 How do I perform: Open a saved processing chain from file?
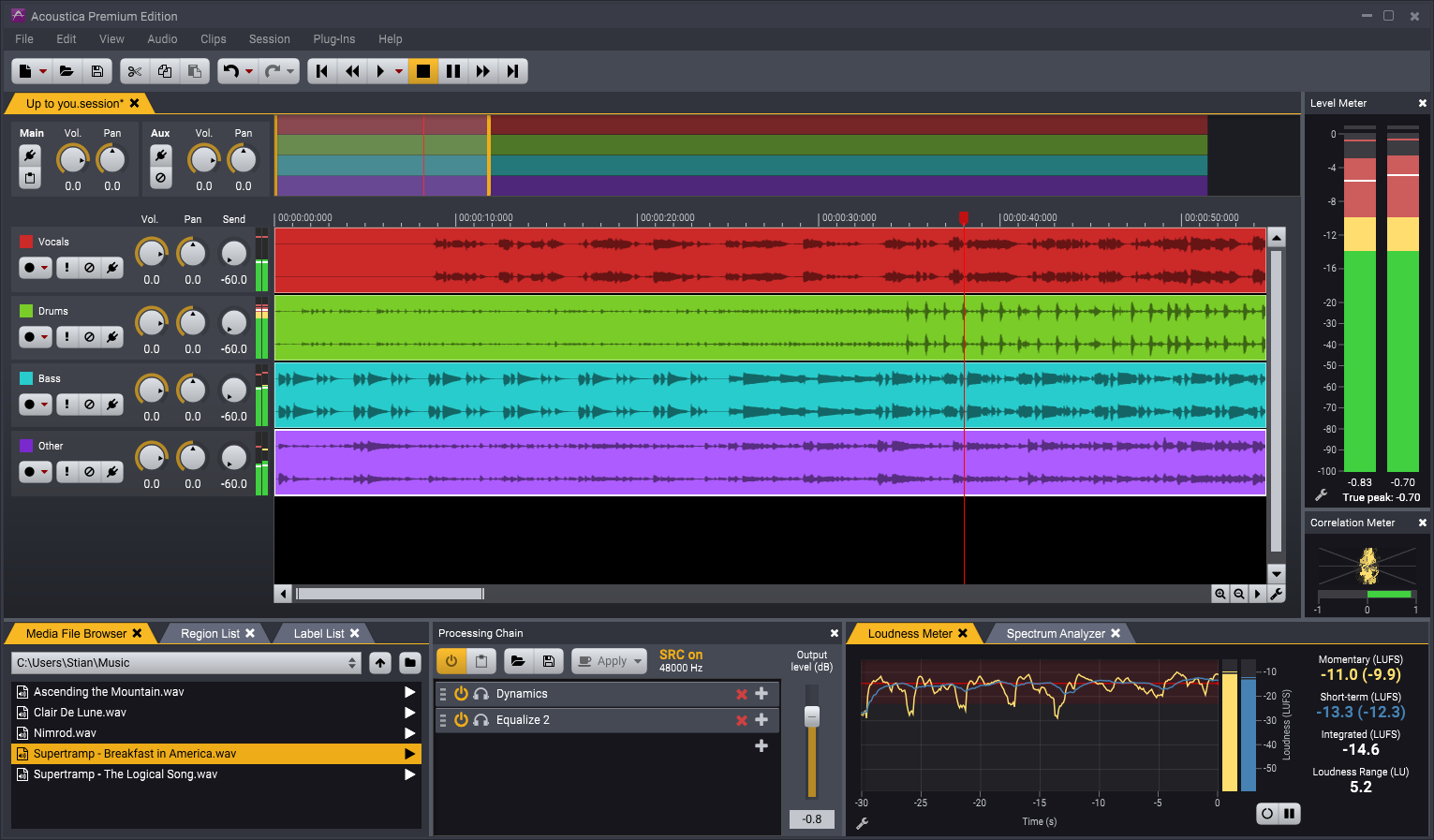518,660
